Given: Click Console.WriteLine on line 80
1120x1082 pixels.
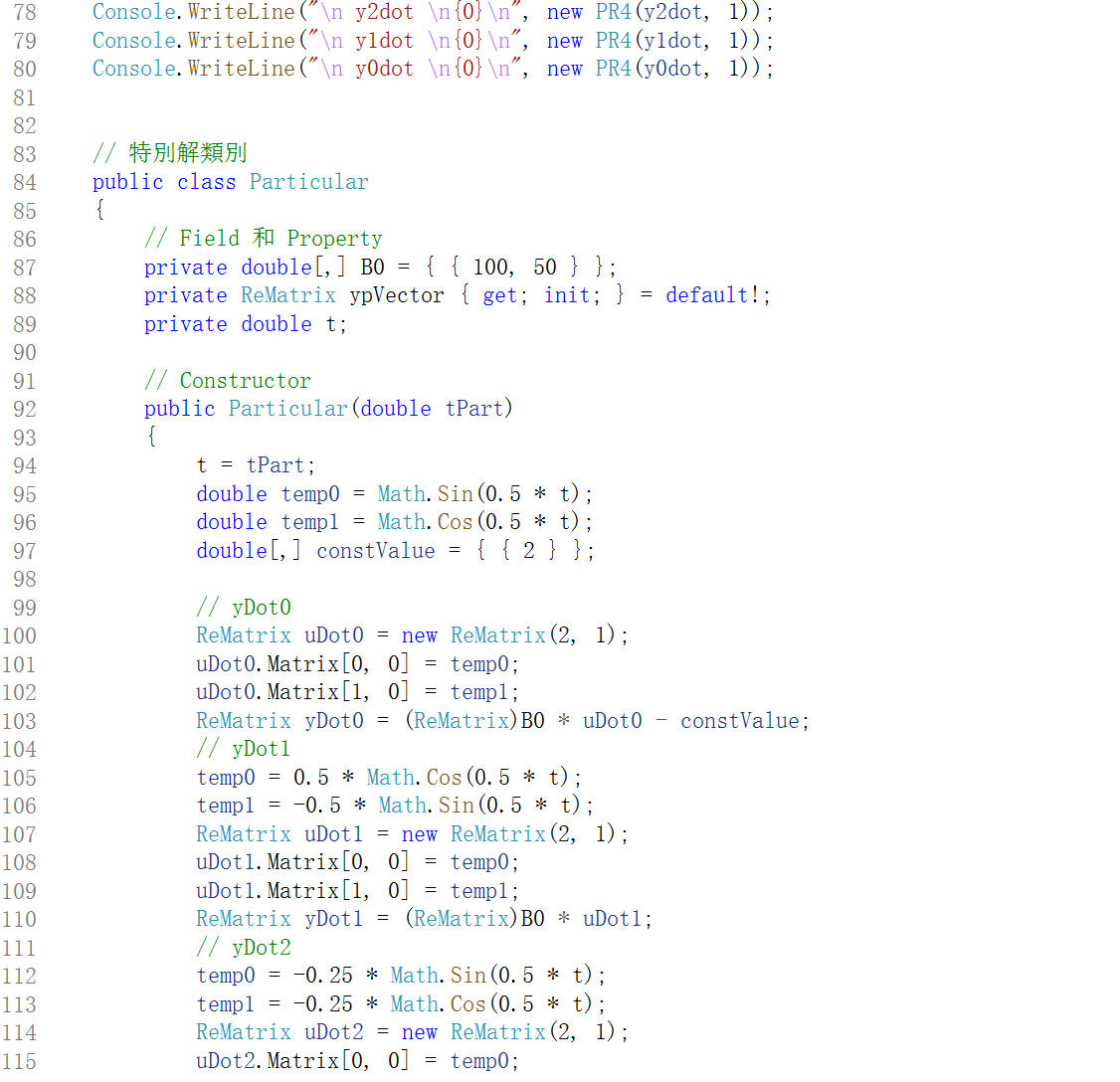Looking at the screenshot, I should [194, 69].
